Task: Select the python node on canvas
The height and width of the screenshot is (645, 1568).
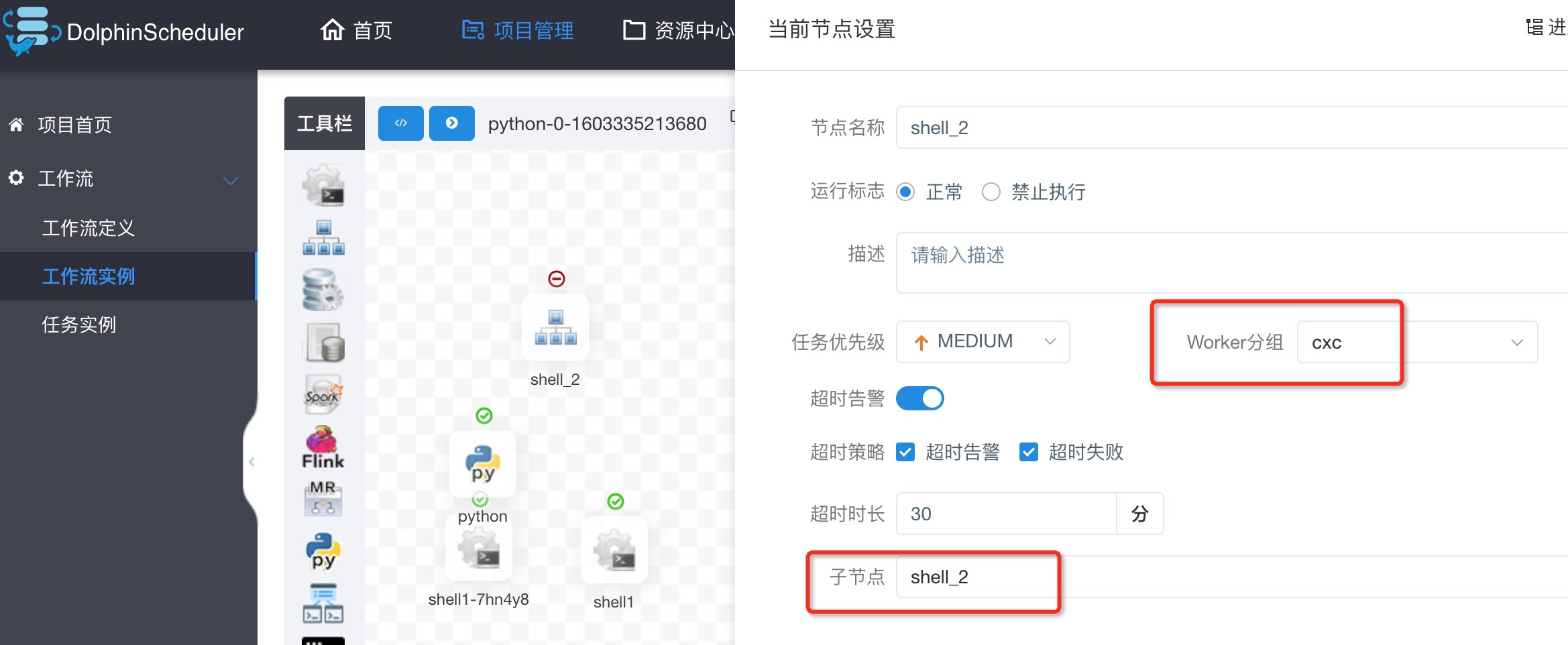Action: (483, 464)
